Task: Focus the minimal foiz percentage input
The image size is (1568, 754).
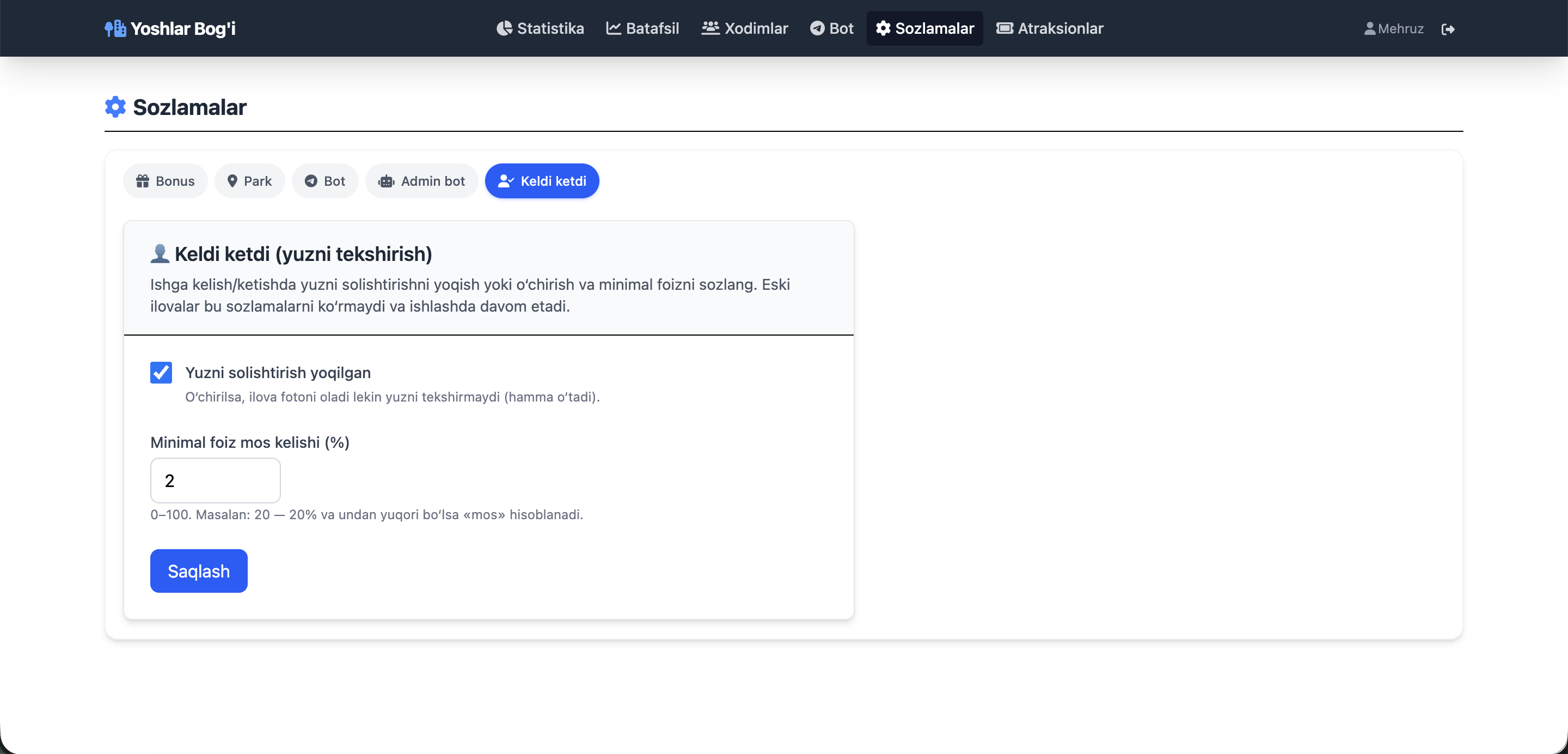Action: point(215,480)
